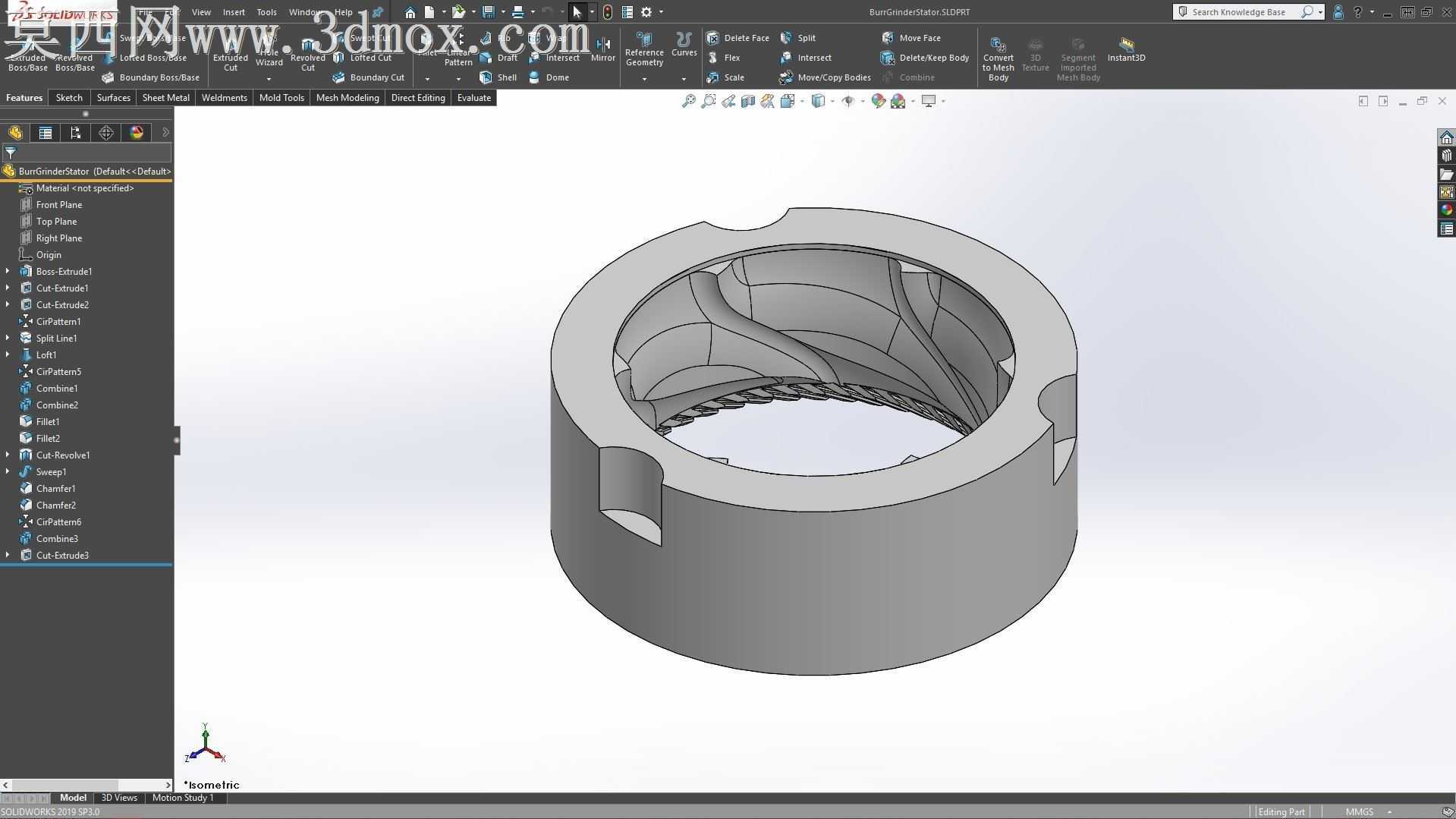Click the Move Face tool
1456x819 pixels.
(x=911, y=38)
